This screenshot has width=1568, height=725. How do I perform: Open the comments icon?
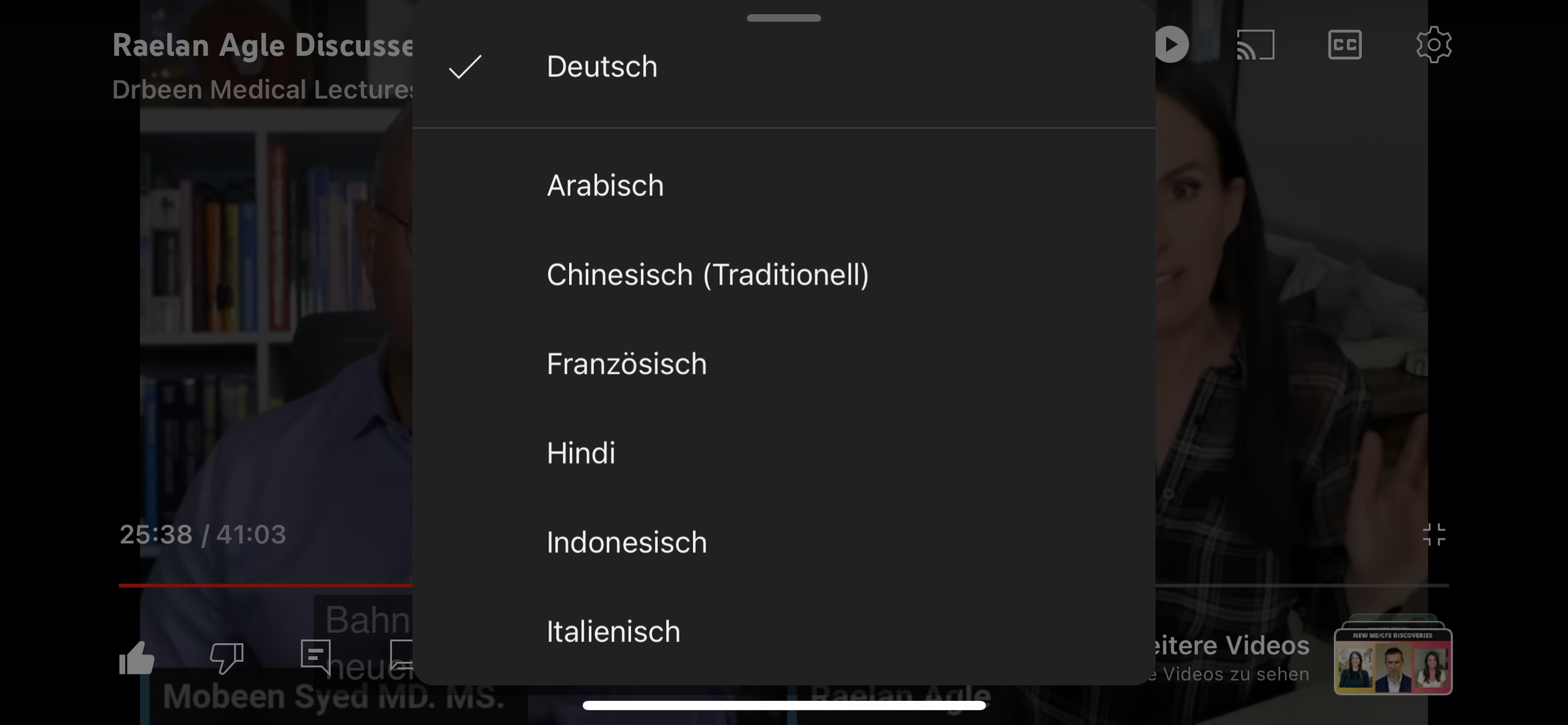316,656
